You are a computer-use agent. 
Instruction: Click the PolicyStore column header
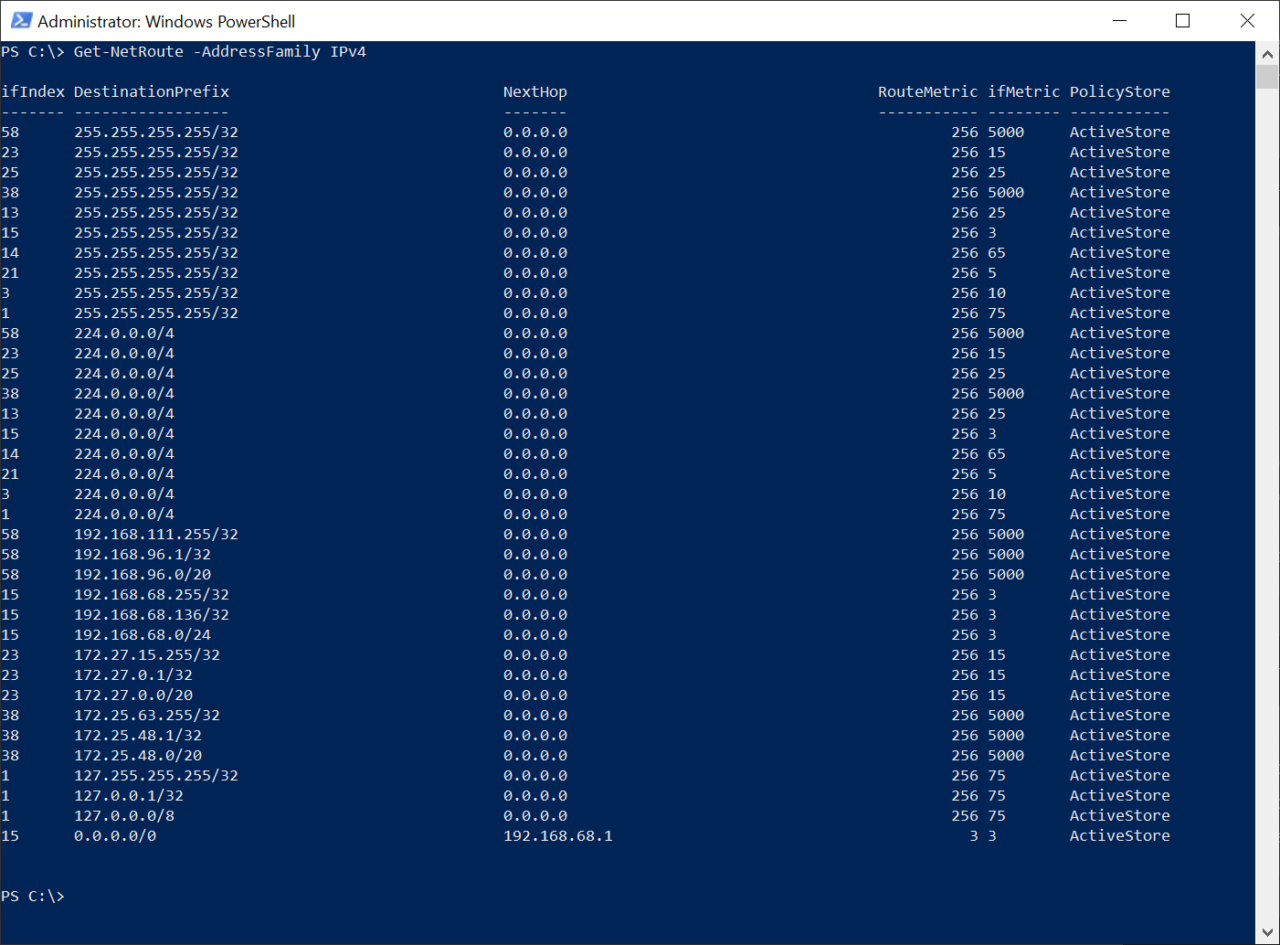coord(1119,91)
